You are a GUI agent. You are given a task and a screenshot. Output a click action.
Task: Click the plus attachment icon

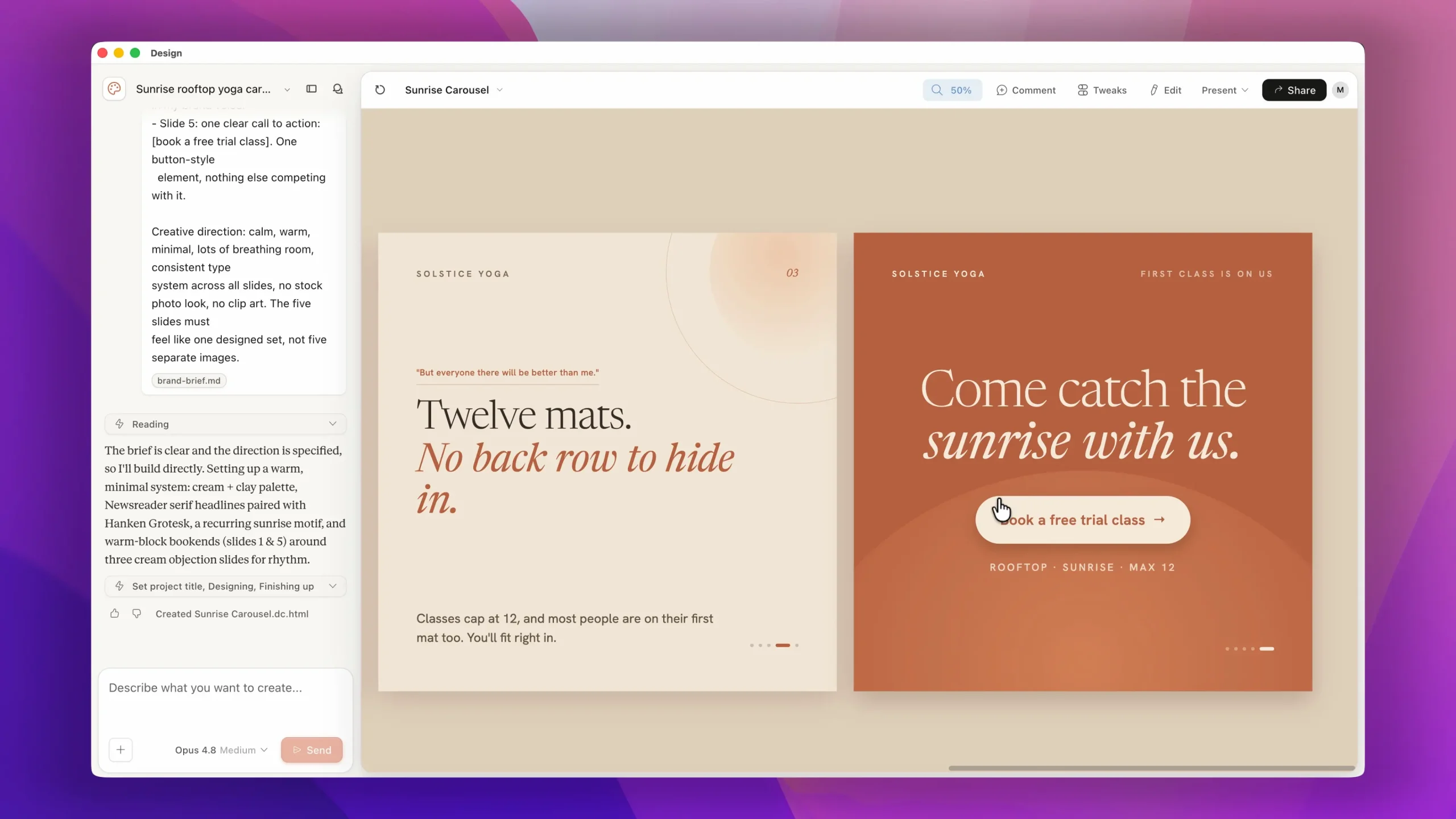pyautogui.click(x=121, y=750)
